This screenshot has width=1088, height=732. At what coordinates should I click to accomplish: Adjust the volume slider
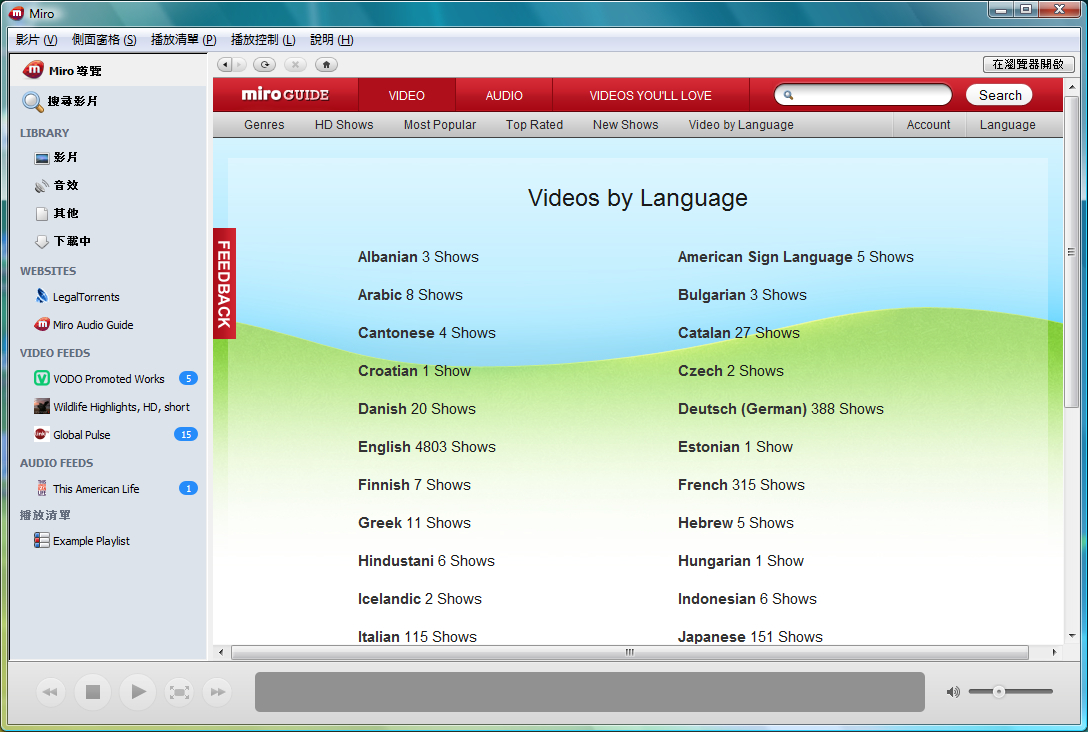tap(1011, 692)
